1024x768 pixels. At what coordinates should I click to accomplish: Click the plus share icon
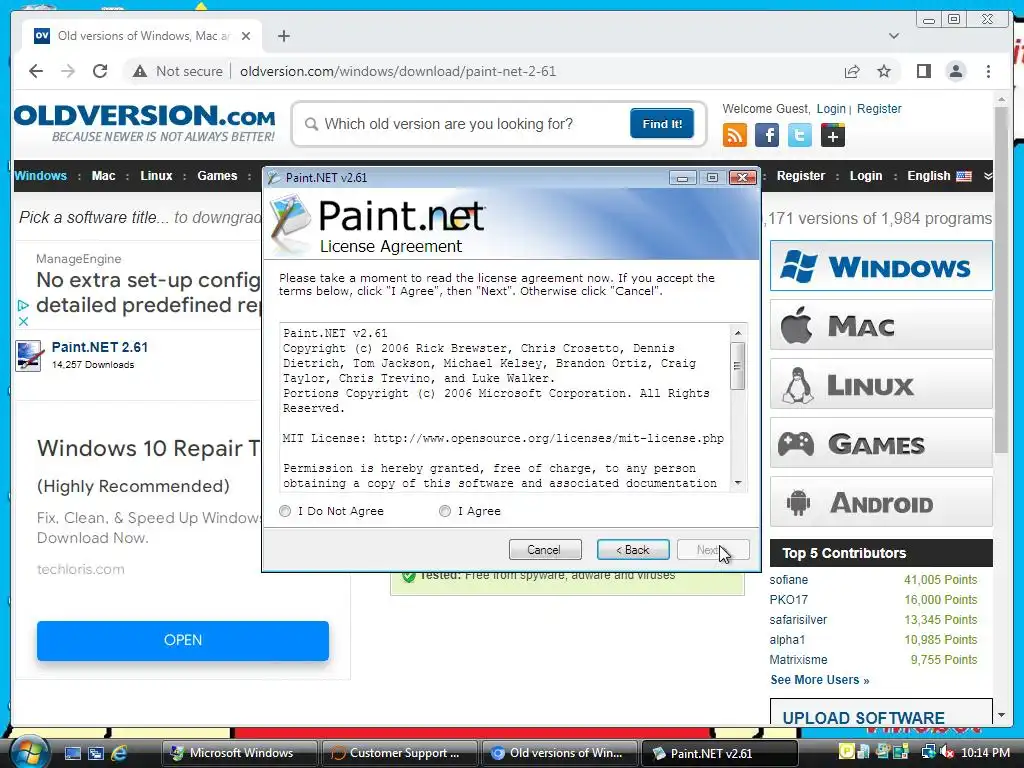[x=833, y=135]
